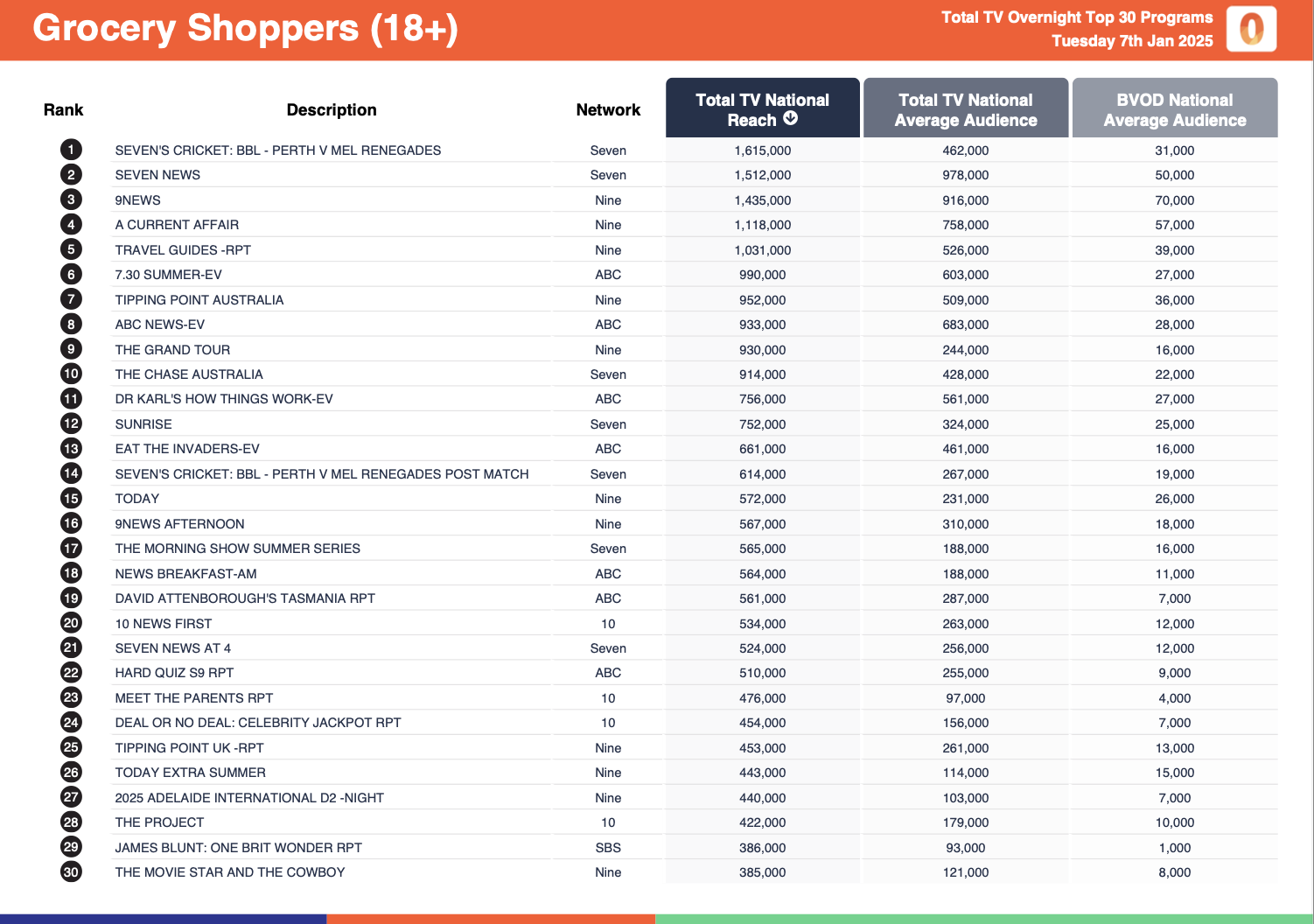Click the 9NEWS program in rank 3
The image size is (1314, 924).
click(137, 200)
